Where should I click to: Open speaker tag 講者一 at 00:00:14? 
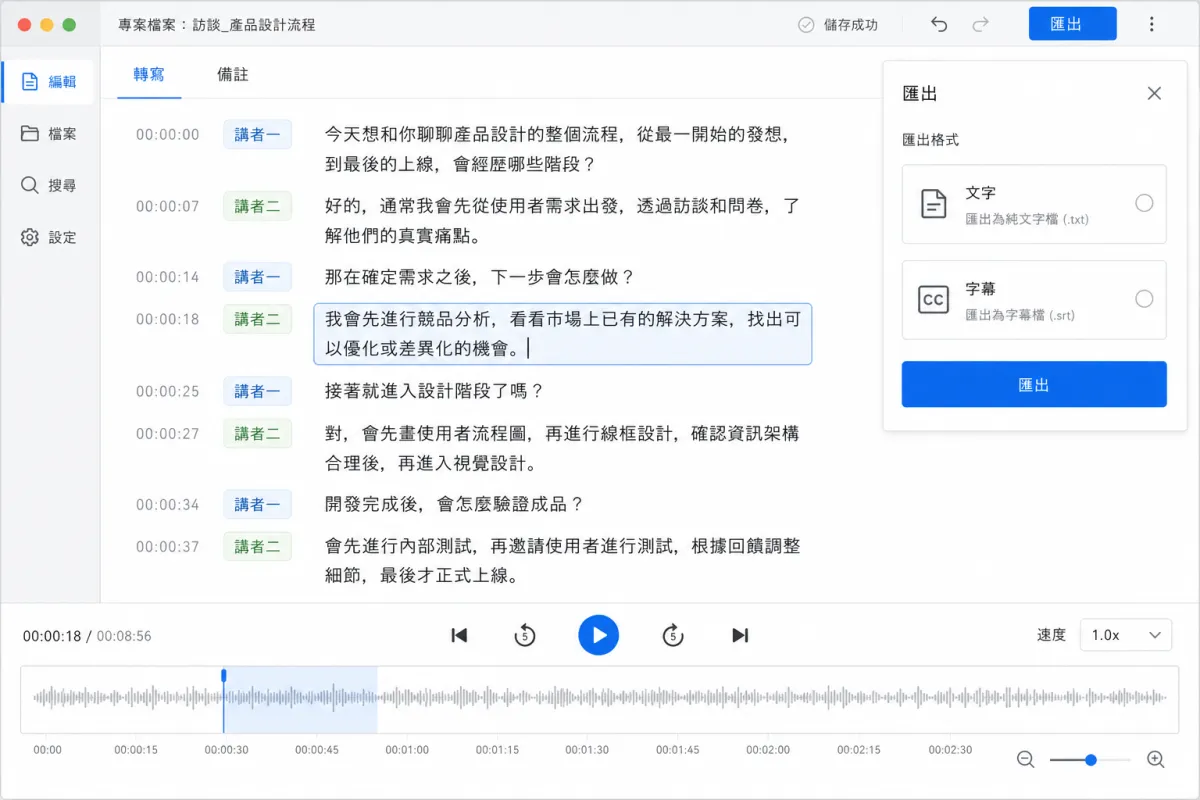click(x=257, y=277)
